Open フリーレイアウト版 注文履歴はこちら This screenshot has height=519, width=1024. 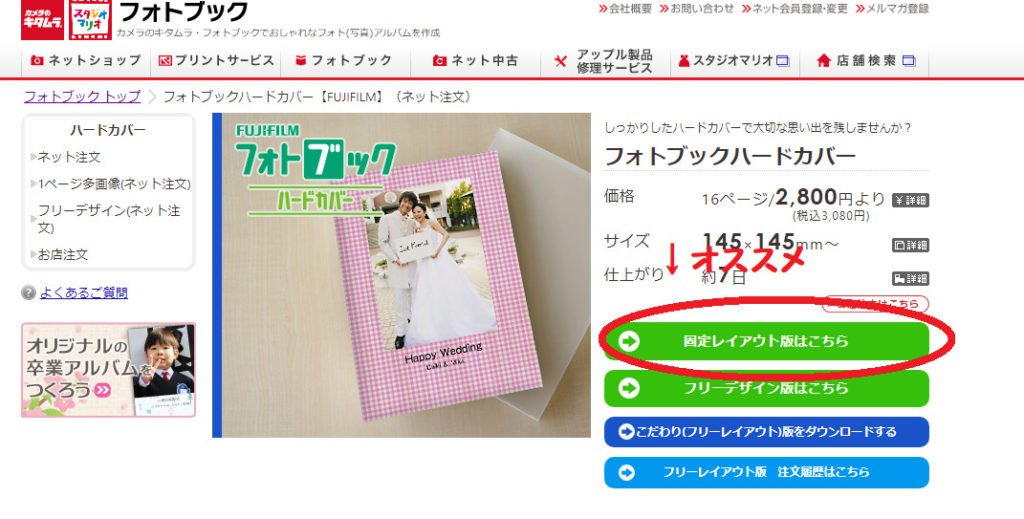coord(766,472)
